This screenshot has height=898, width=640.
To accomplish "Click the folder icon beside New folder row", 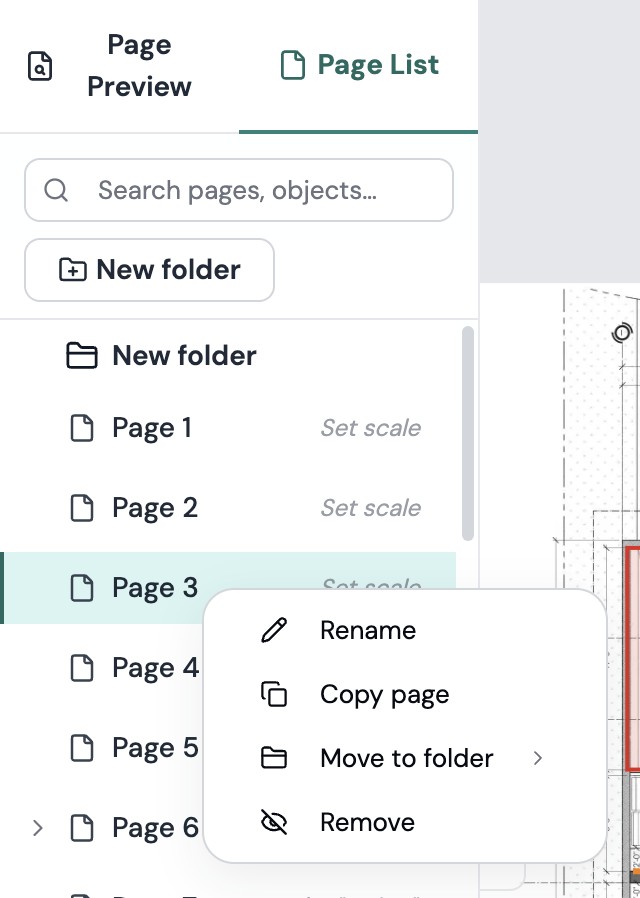I will pyautogui.click(x=82, y=356).
